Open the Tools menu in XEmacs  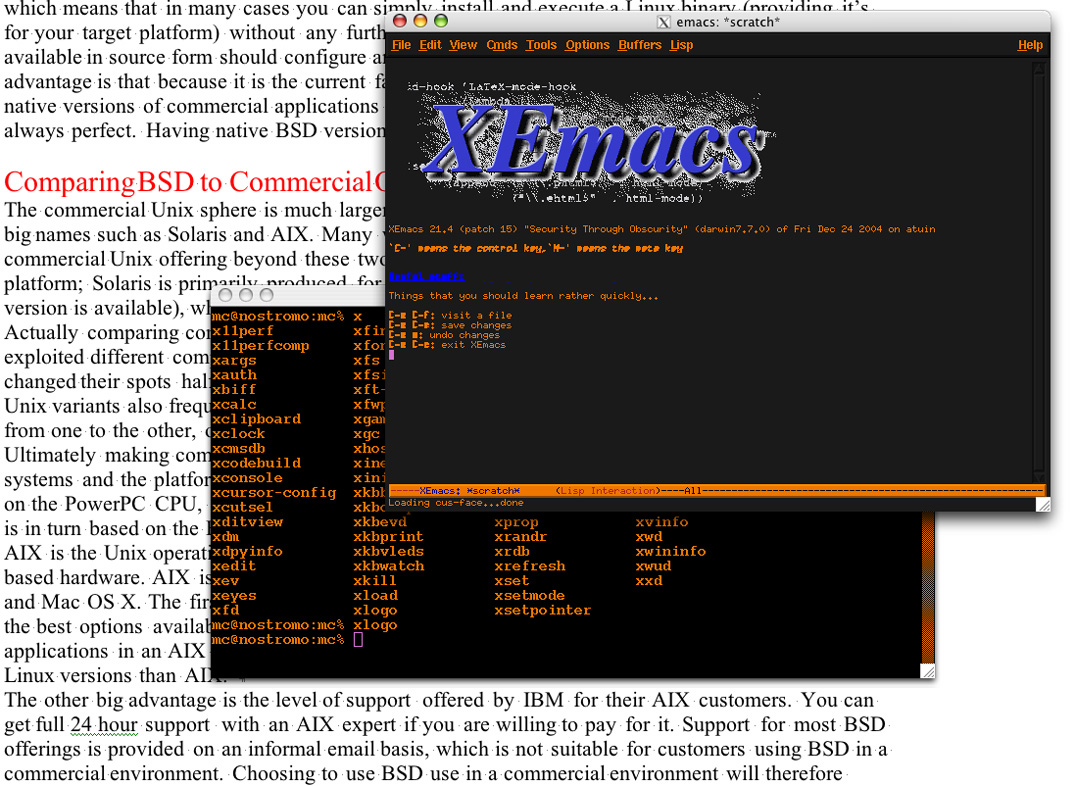[x=541, y=45]
